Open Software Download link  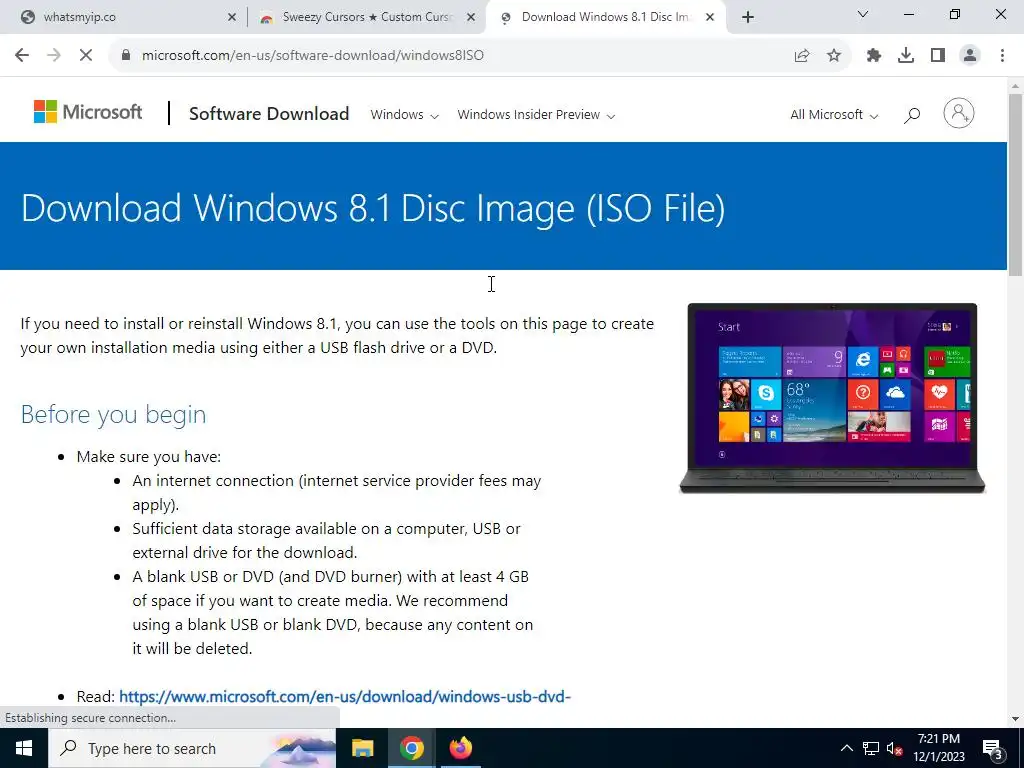(x=269, y=114)
